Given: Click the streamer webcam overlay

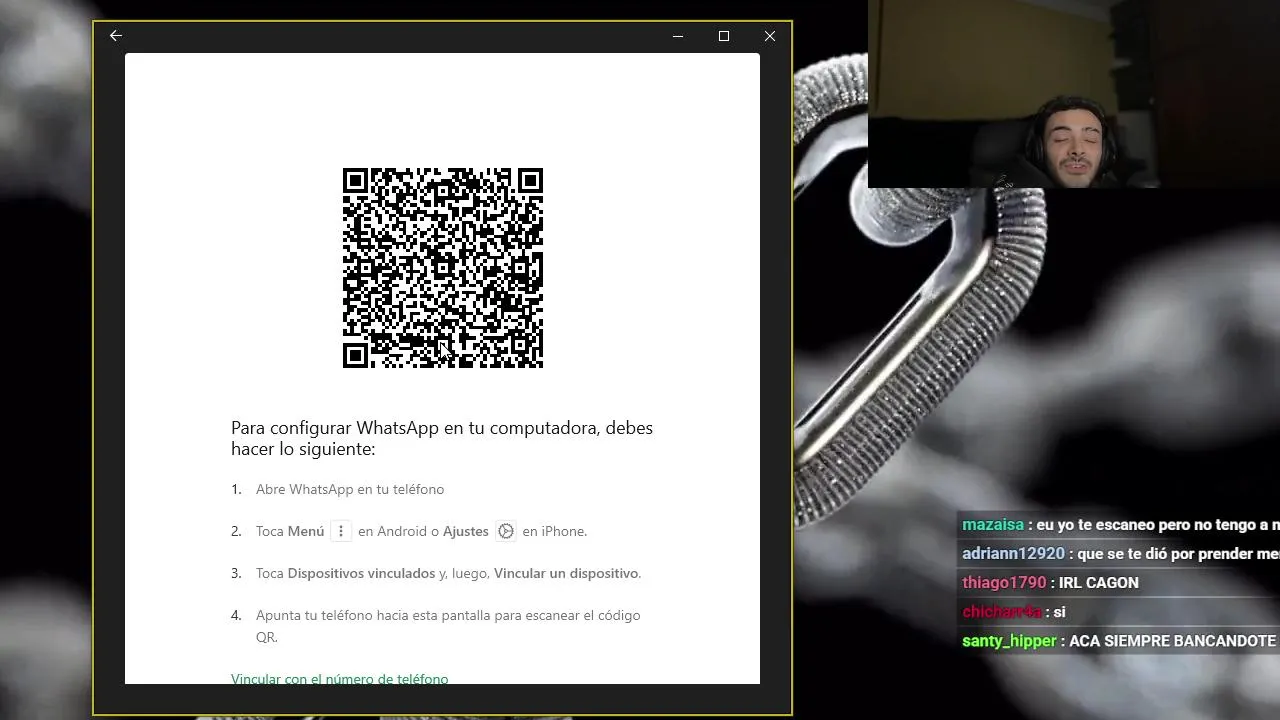Looking at the screenshot, I should click(1074, 94).
